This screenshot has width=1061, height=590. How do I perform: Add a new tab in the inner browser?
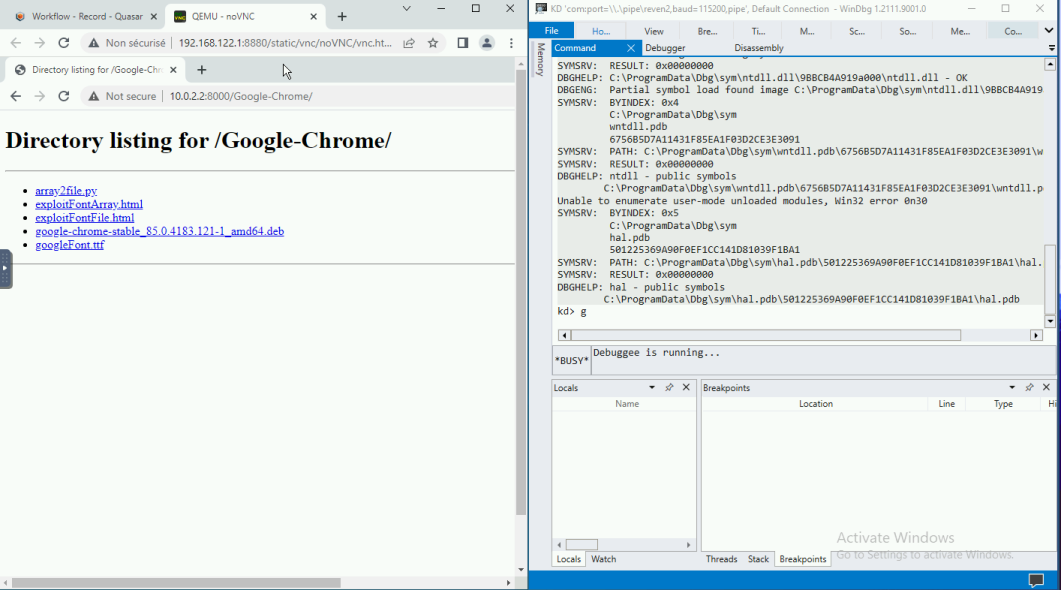coord(202,70)
